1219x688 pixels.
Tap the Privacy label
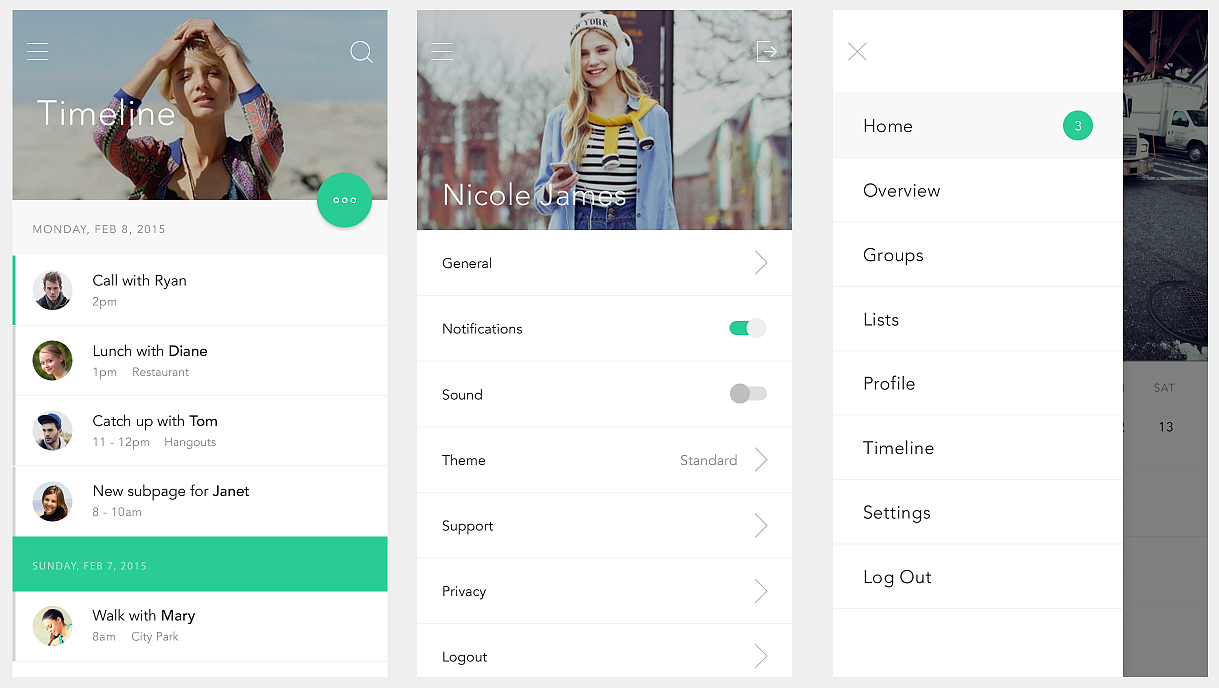tap(464, 591)
